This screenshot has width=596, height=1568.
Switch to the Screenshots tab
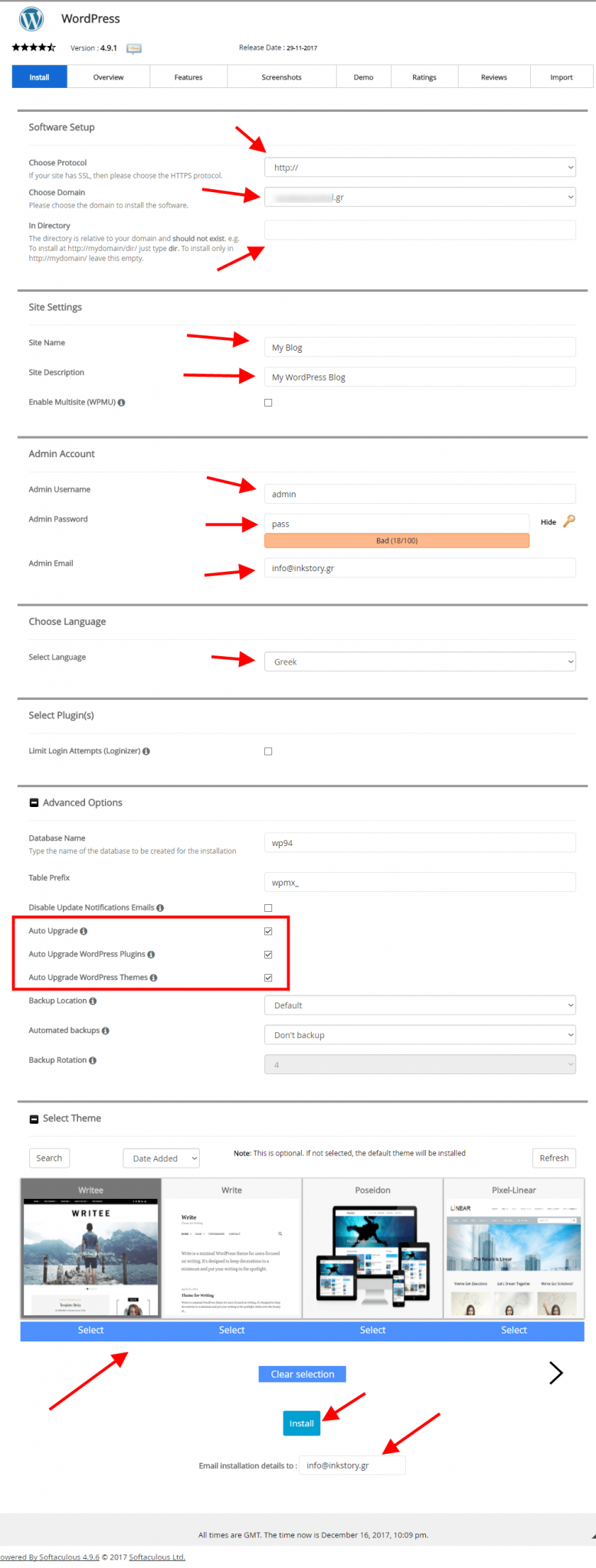[281, 77]
